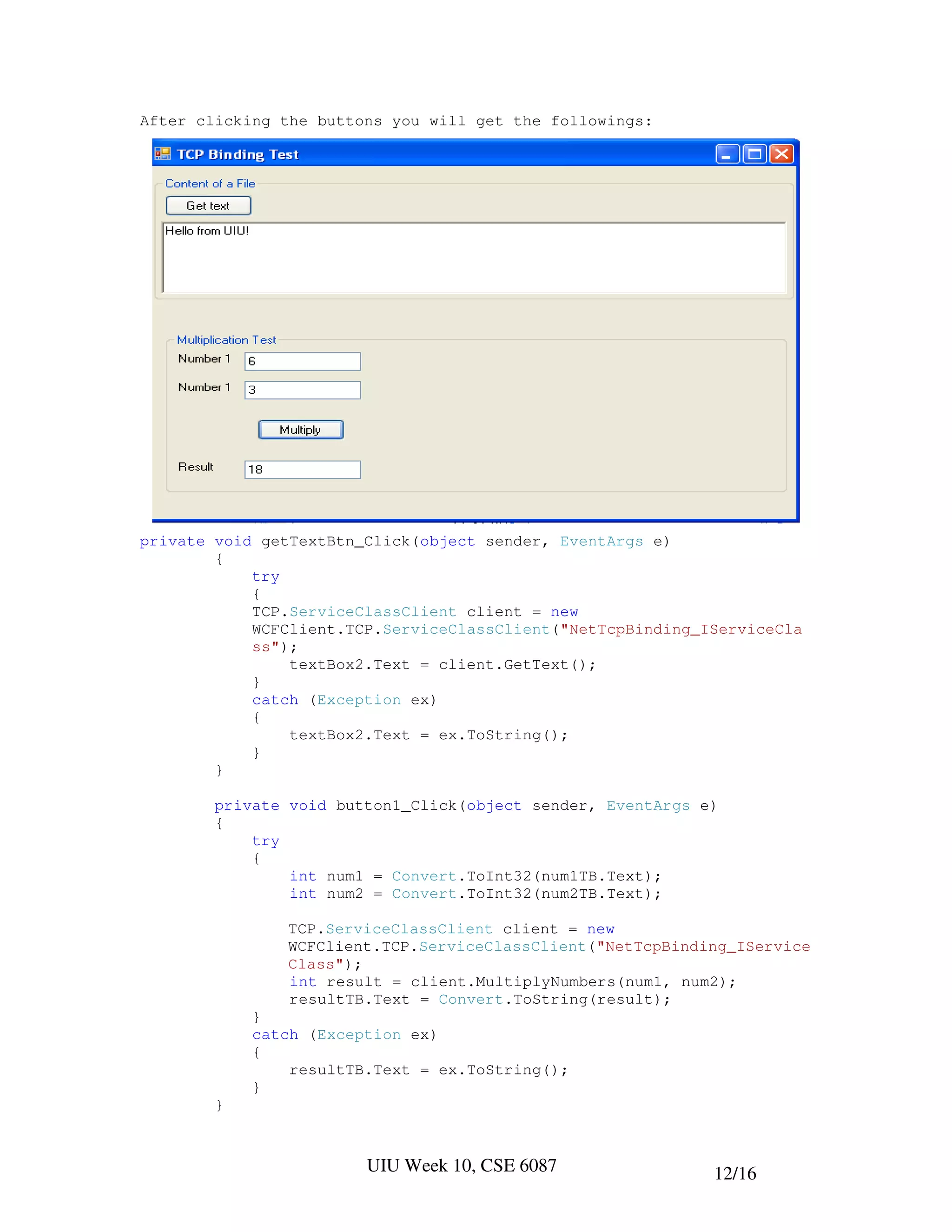Click the Multiplication Test group label
952x1232 pixels.
coord(226,340)
